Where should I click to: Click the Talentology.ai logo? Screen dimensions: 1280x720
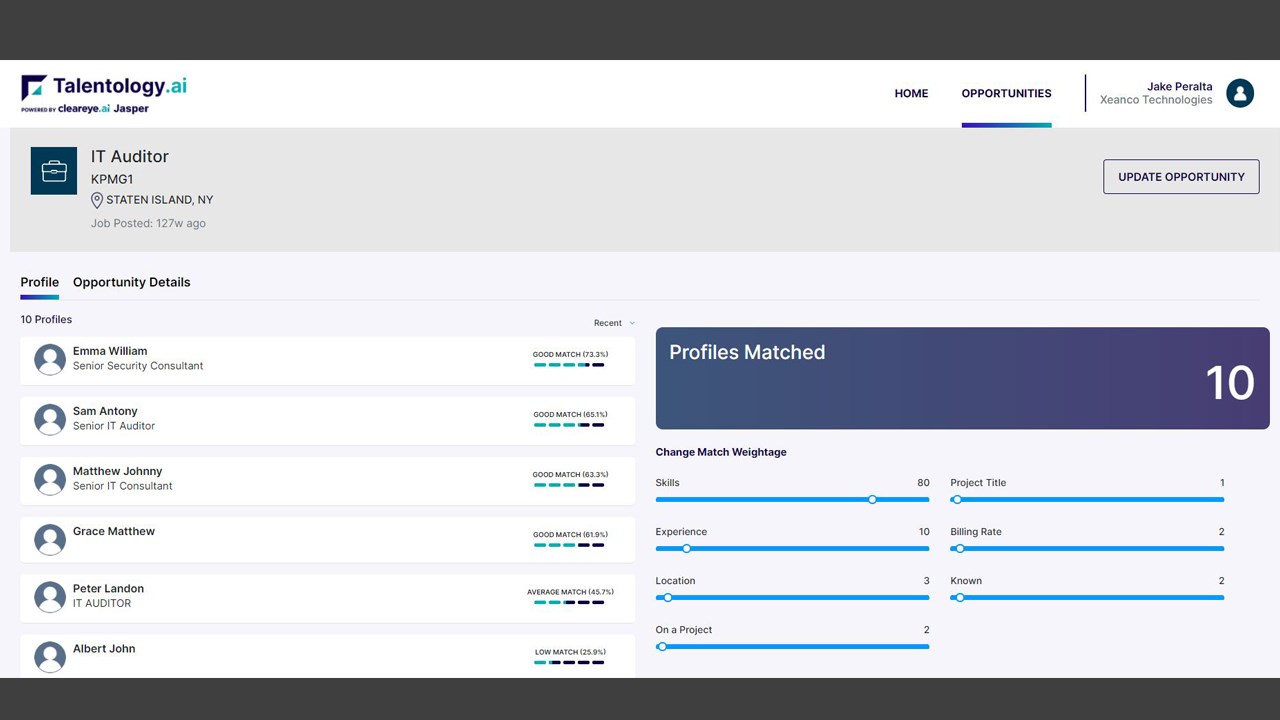(x=104, y=94)
